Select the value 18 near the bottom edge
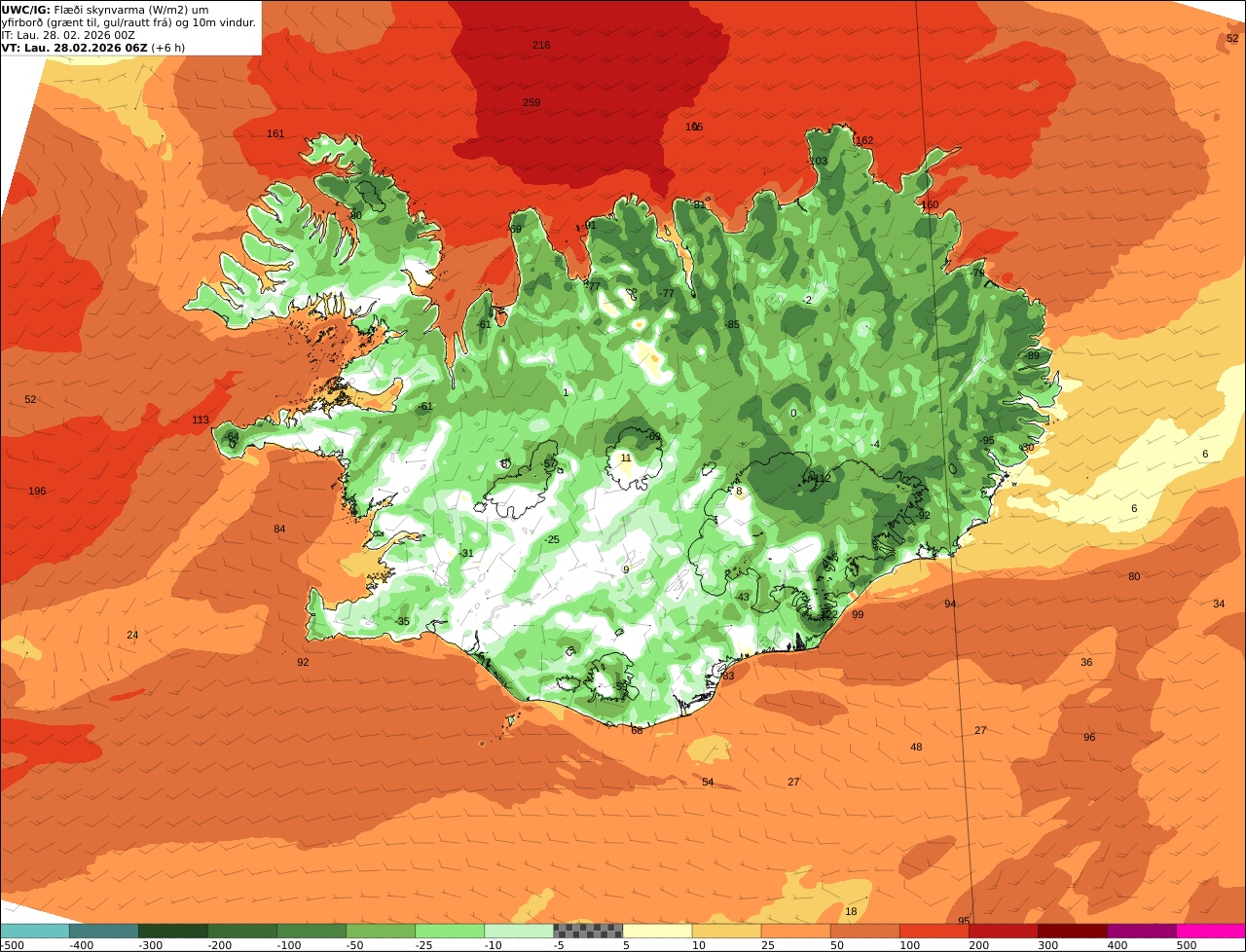Image resolution: width=1246 pixels, height=952 pixels. (851, 911)
